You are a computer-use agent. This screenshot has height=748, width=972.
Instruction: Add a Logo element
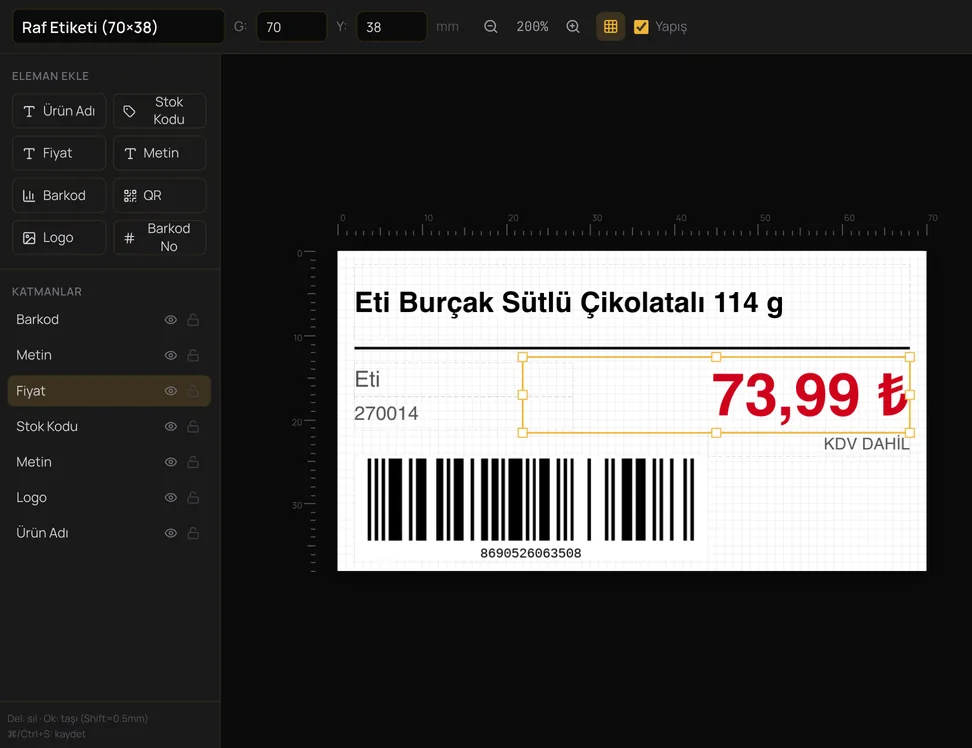coord(59,237)
